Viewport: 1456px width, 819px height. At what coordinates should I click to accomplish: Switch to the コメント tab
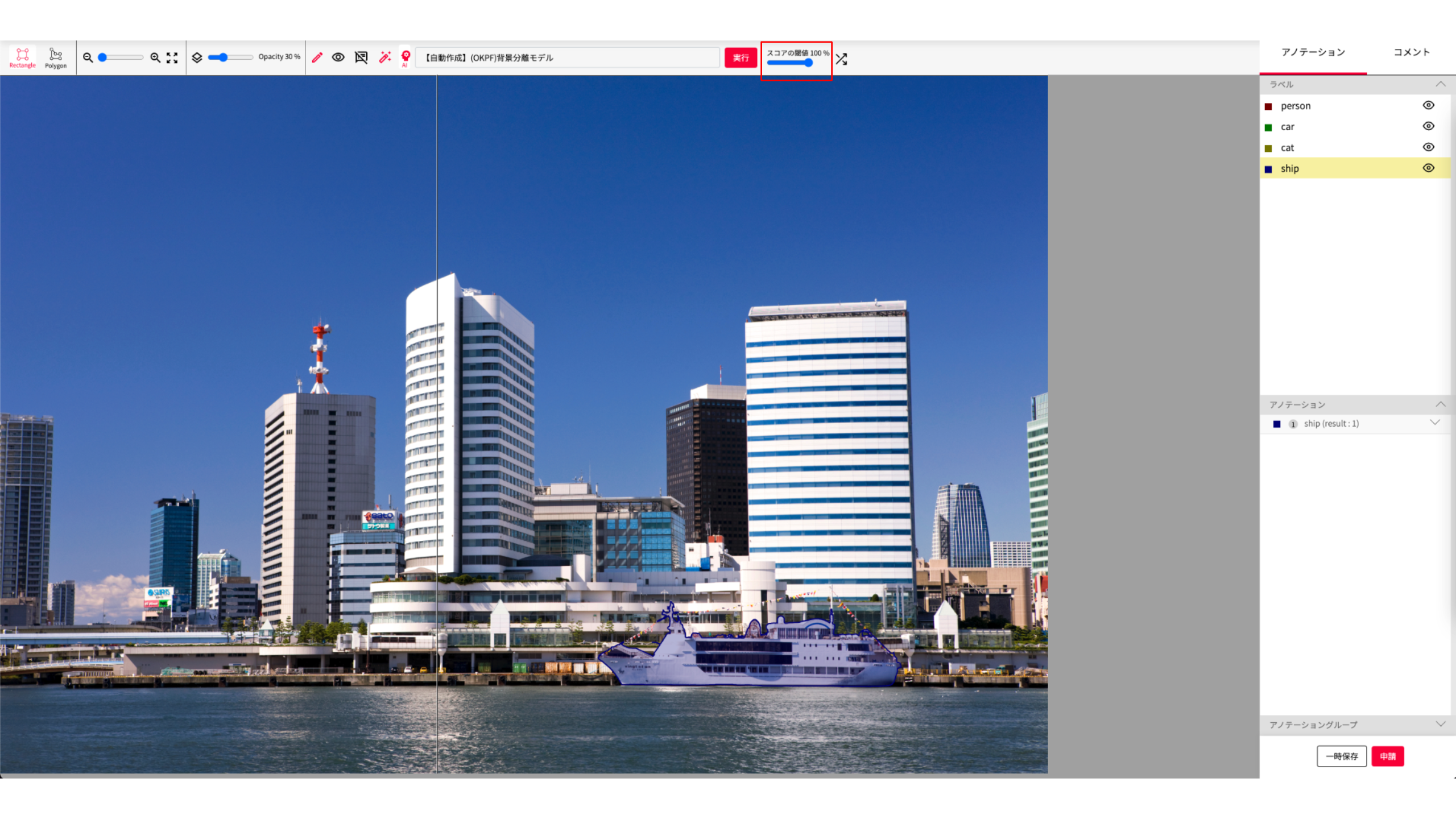coord(1411,52)
